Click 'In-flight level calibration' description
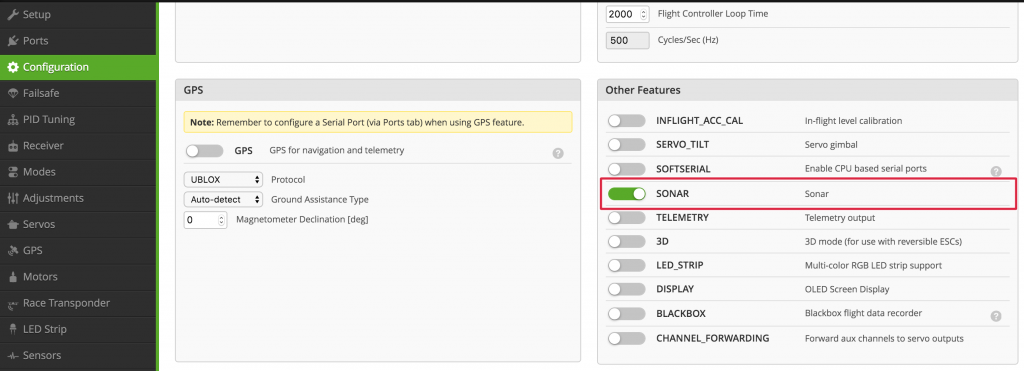The image size is (1024, 371). [x=854, y=121]
